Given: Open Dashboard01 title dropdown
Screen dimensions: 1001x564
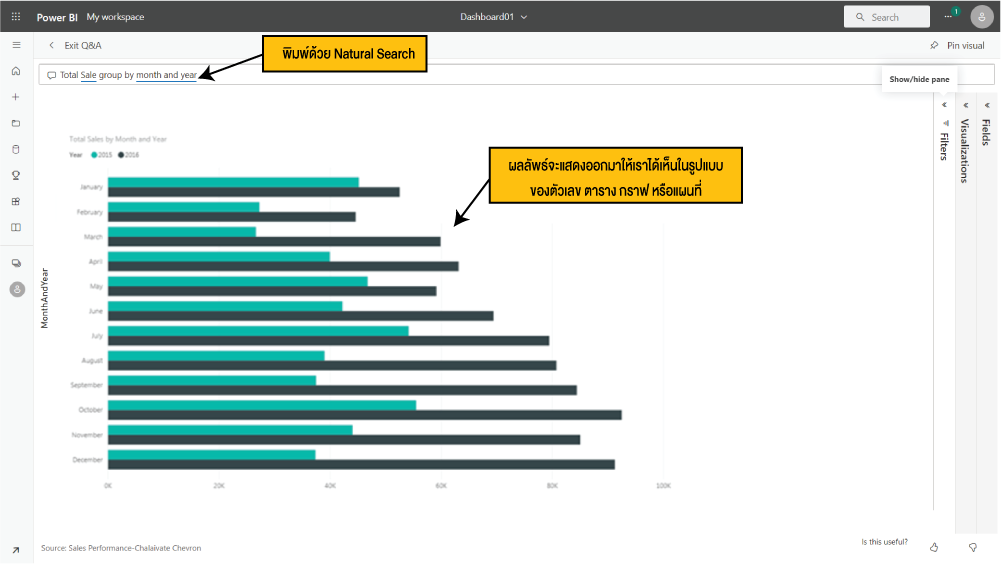Looking at the screenshot, I should coord(494,17).
